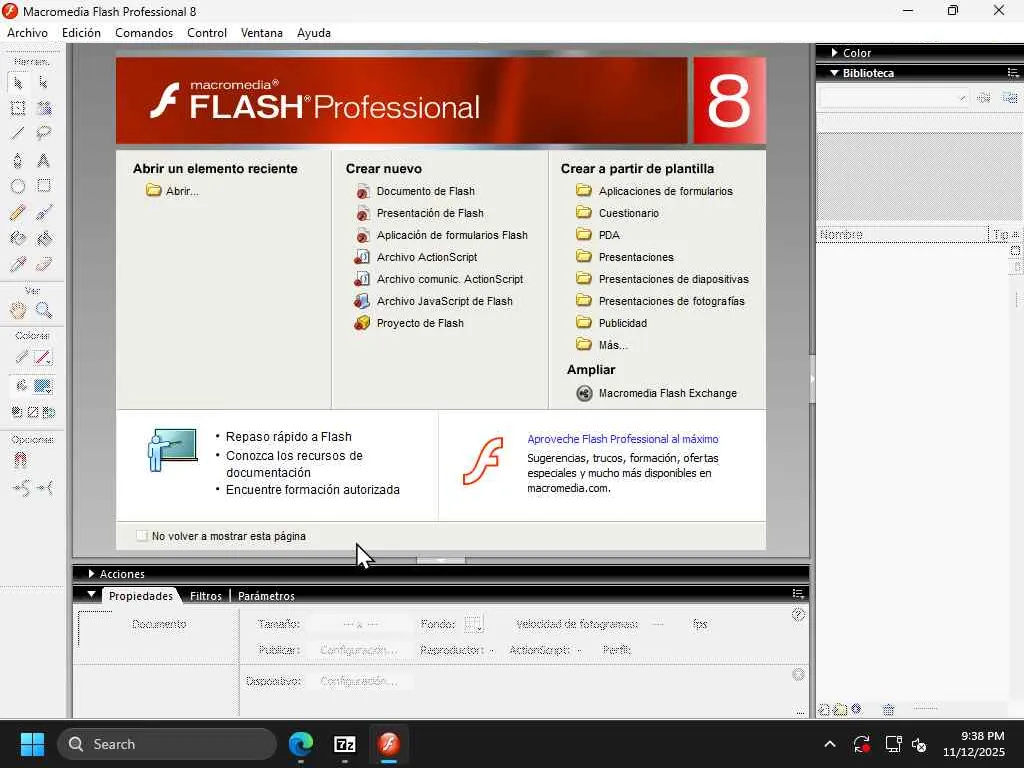1024x768 pixels.
Task: Switch to the Parámetros tab
Action: pos(266,596)
